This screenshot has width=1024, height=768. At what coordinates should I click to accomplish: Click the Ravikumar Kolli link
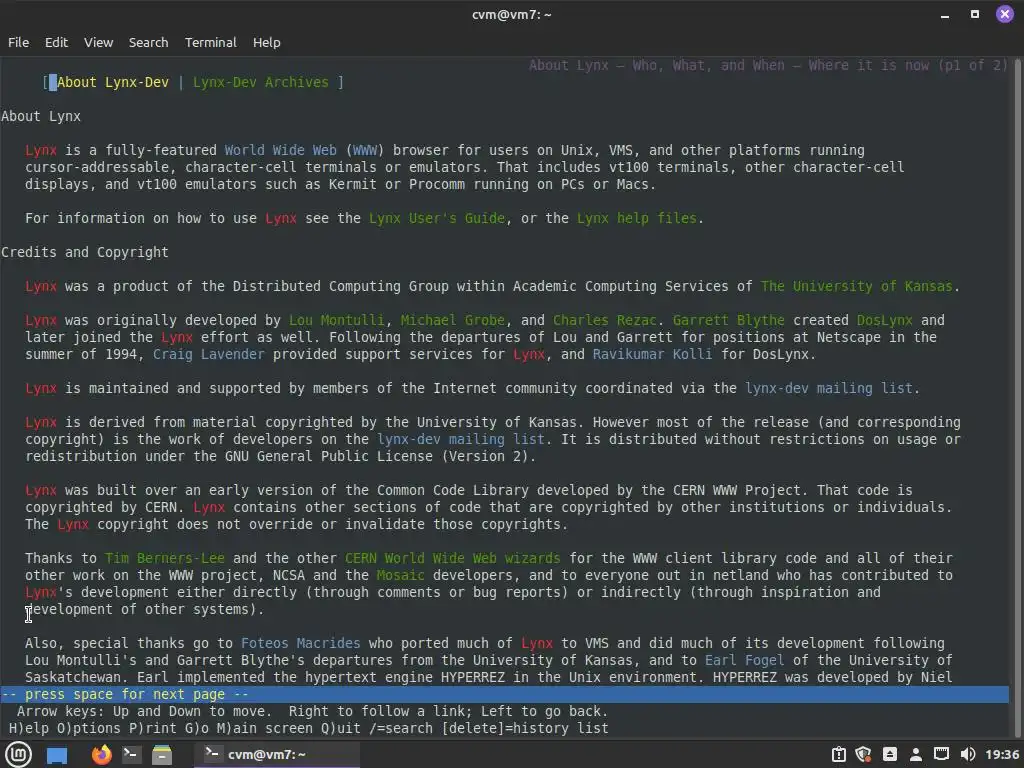coord(652,354)
